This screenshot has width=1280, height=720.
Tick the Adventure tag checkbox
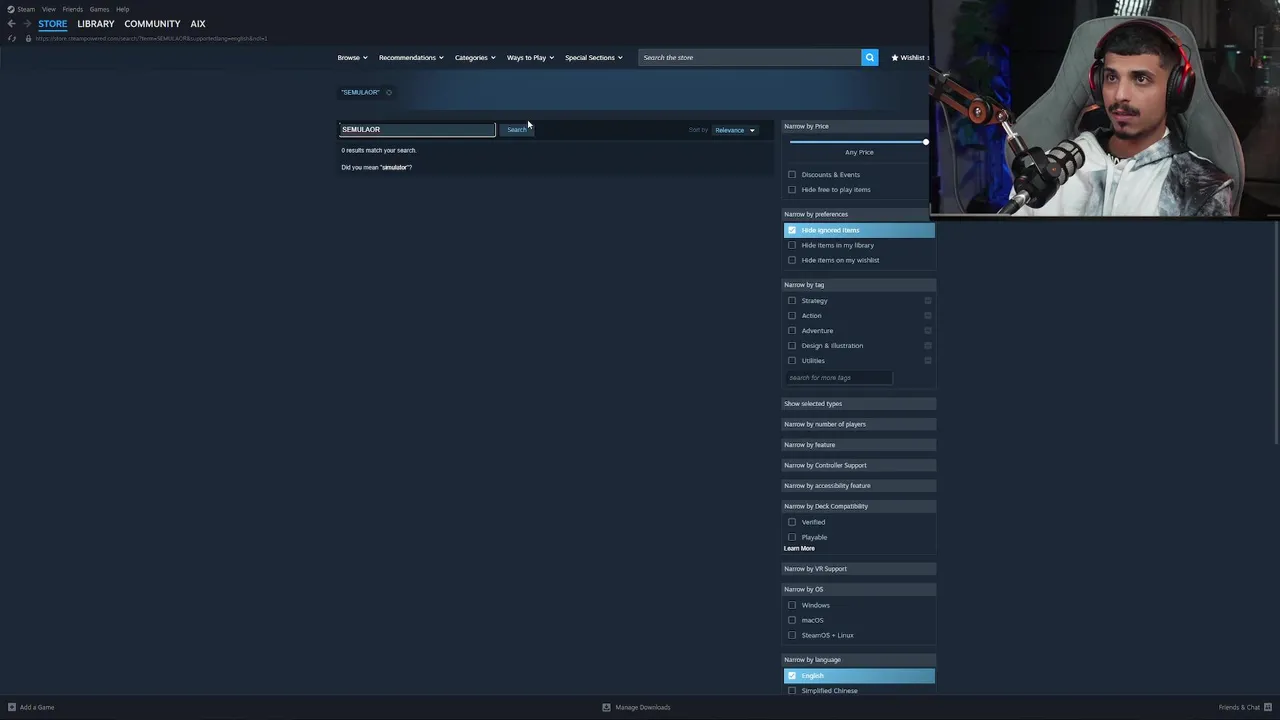point(792,330)
